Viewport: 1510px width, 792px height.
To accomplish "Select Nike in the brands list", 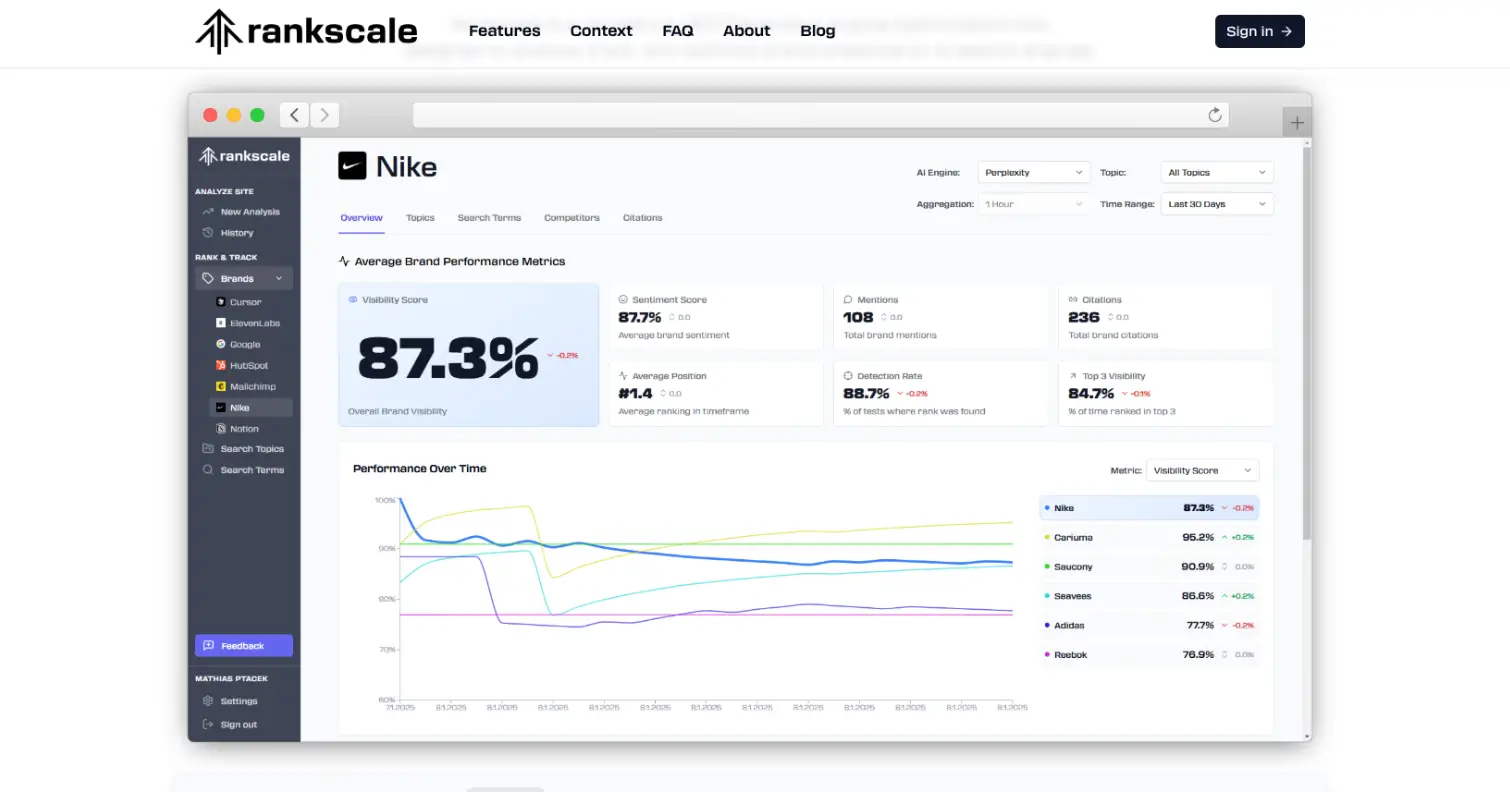I will 250,408.
